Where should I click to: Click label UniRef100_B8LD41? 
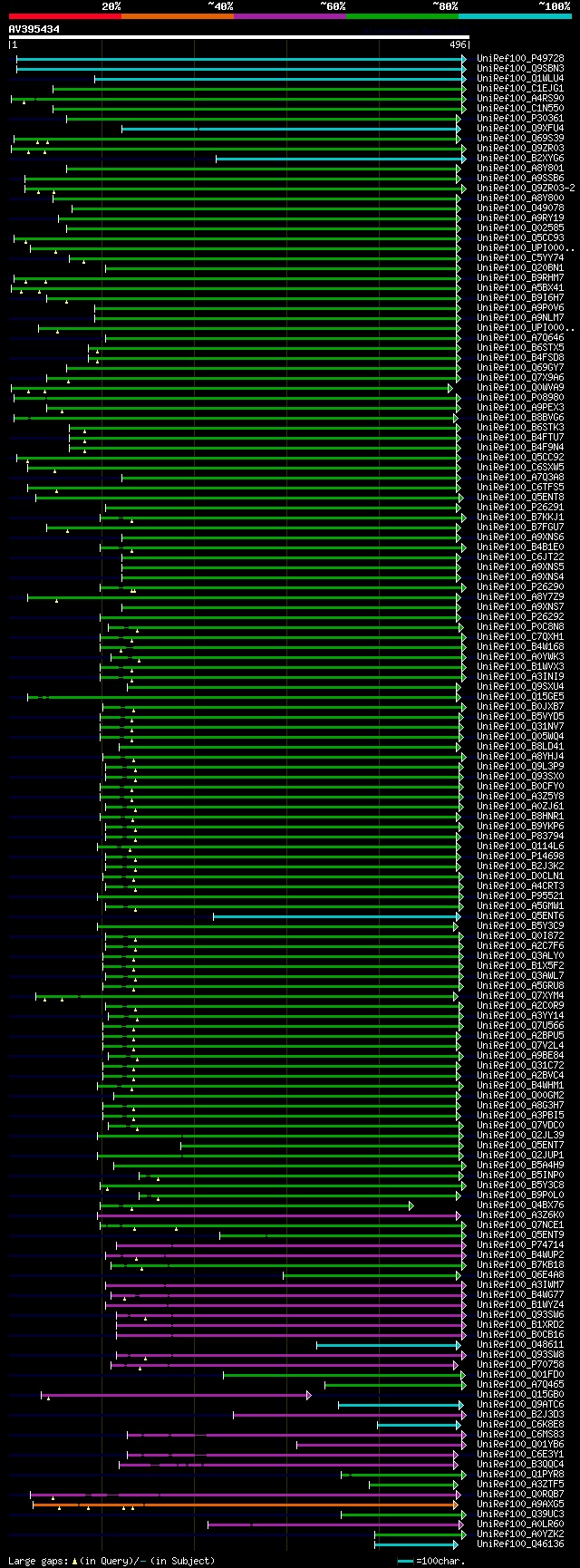click(520, 746)
